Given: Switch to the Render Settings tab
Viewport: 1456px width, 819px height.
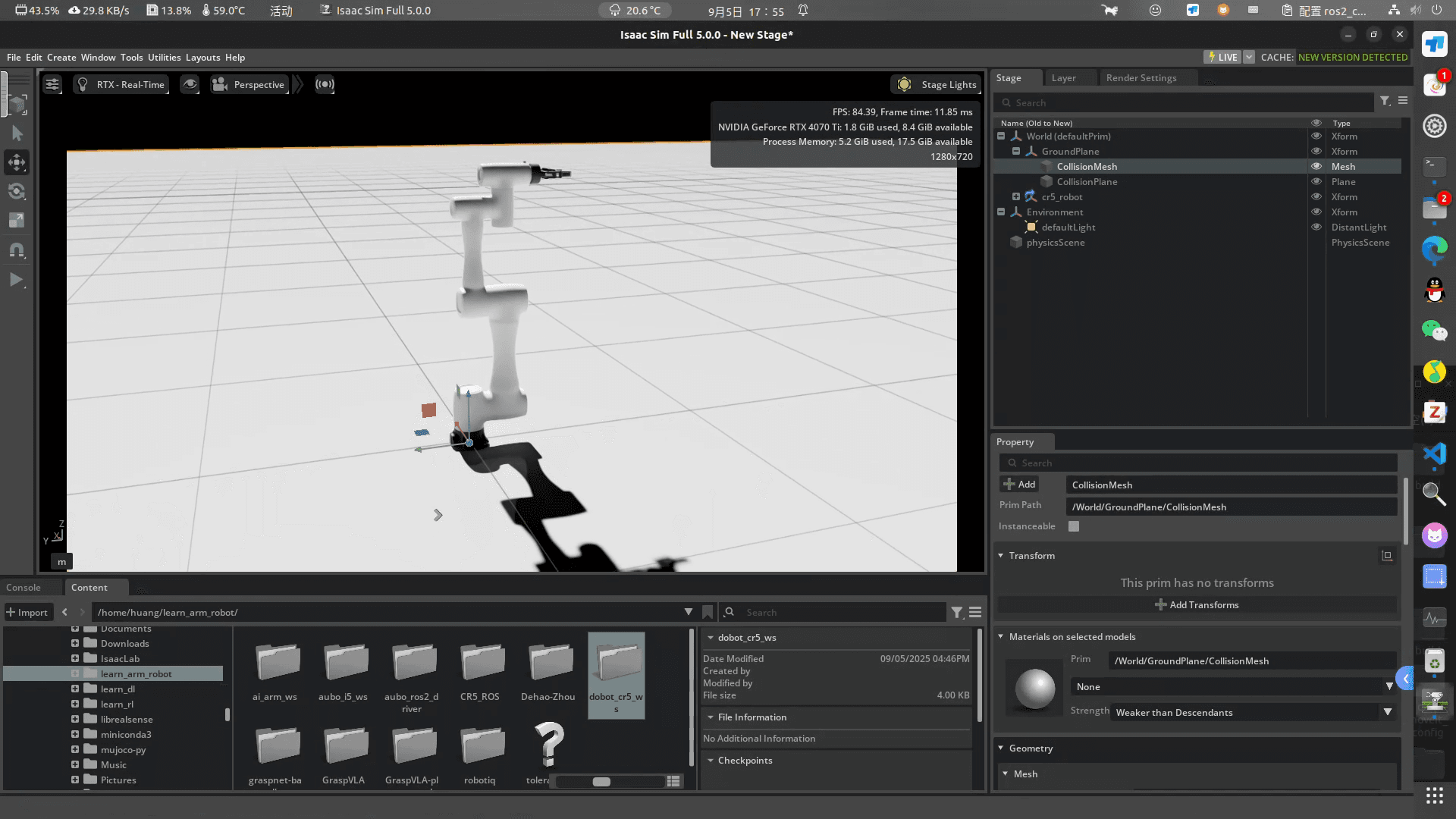Looking at the screenshot, I should (x=1141, y=77).
